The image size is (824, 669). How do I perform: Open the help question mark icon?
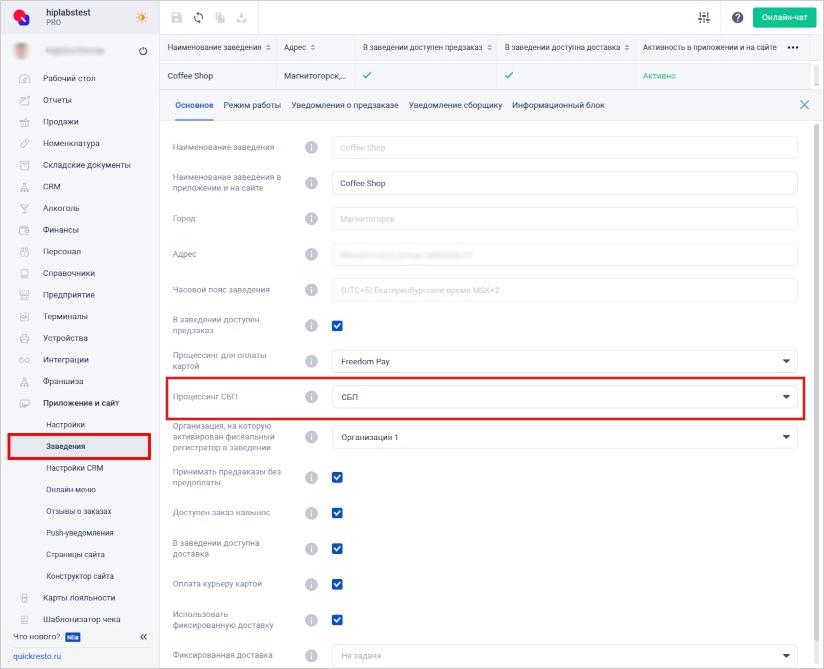point(738,18)
